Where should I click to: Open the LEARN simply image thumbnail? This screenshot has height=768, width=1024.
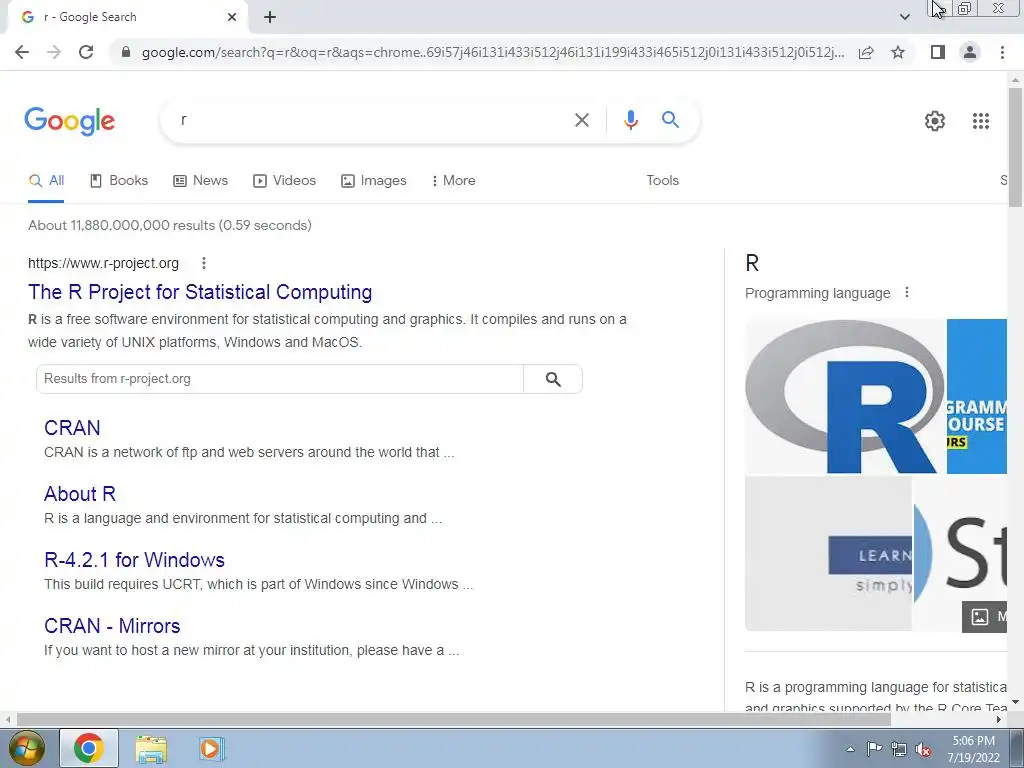(828, 554)
